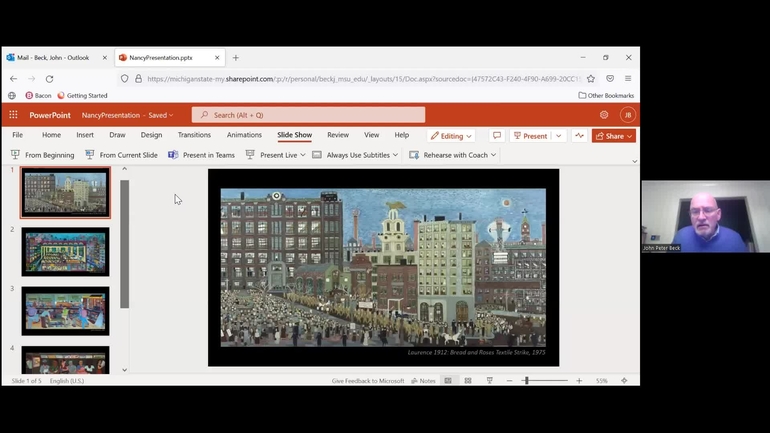Switch to the Design tab

pos(151,135)
